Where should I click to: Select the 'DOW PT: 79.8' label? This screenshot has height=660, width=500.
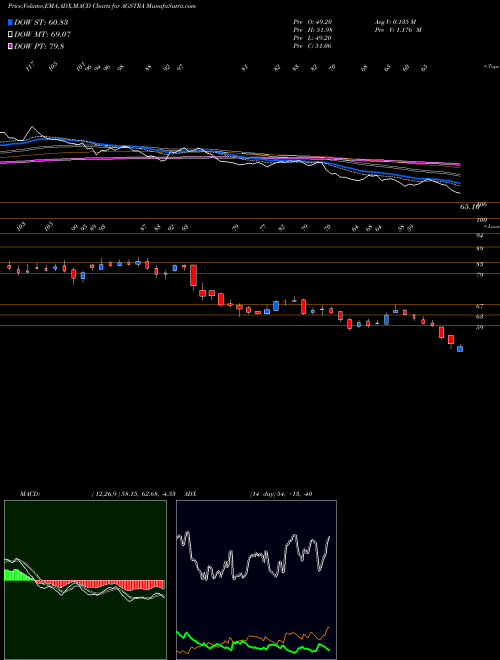[x=39, y=47]
